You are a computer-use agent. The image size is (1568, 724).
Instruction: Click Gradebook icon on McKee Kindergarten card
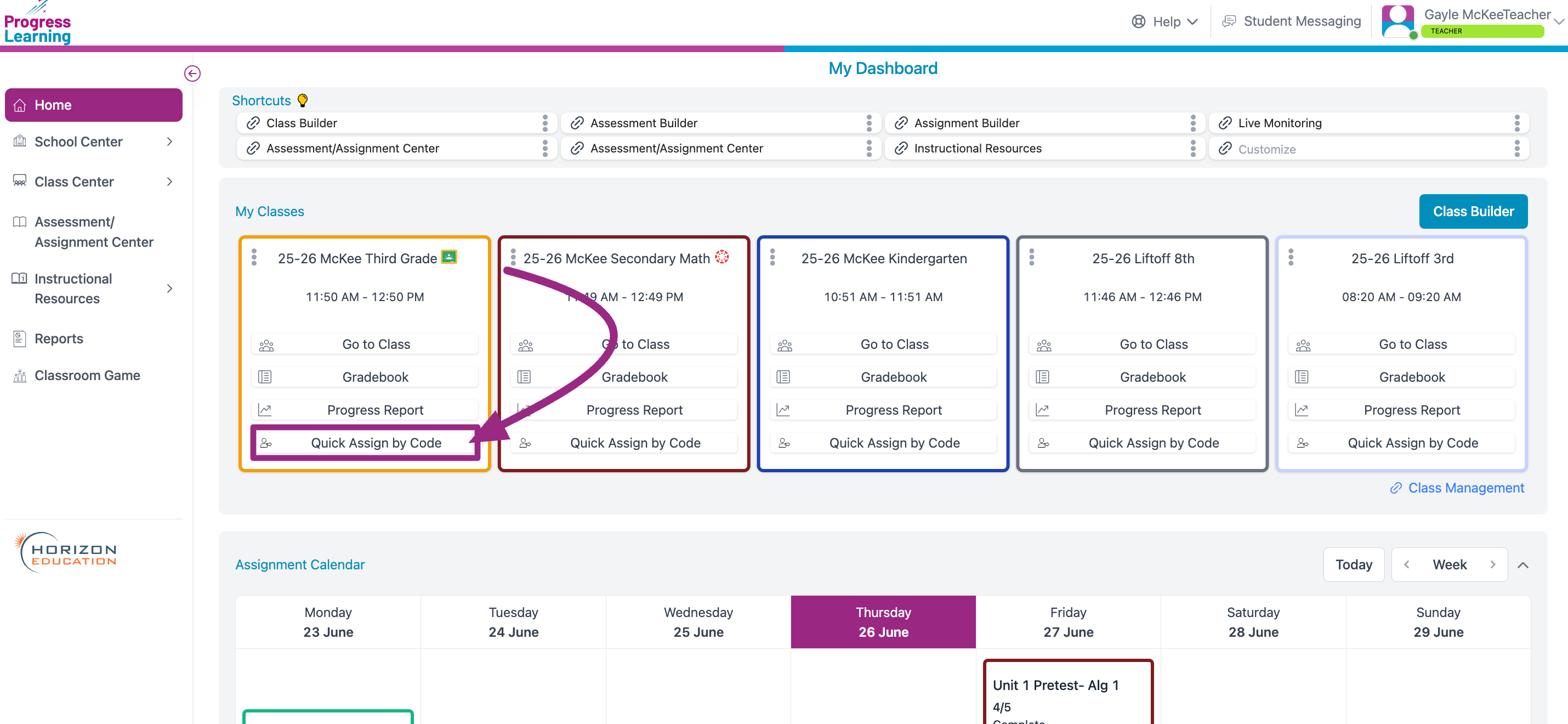point(783,377)
